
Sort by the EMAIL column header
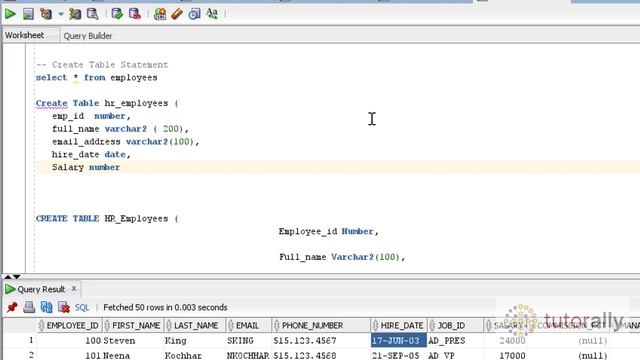pyautogui.click(x=248, y=326)
